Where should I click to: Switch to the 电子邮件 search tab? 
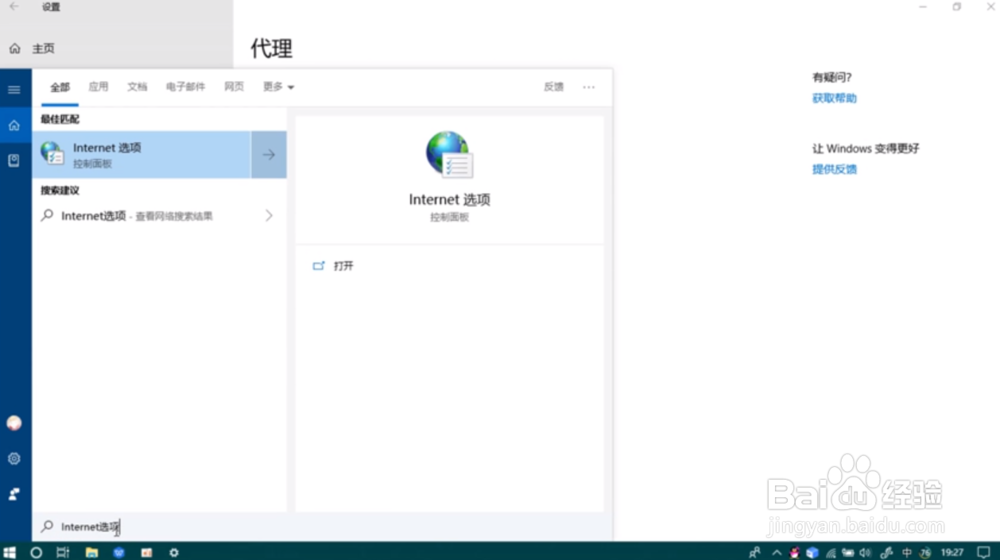186,87
